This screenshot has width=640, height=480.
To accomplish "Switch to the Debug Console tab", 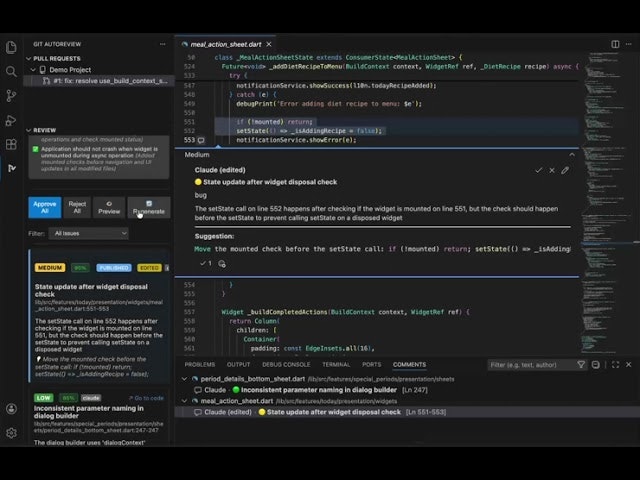I will pyautogui.click(x=286, y=364).
